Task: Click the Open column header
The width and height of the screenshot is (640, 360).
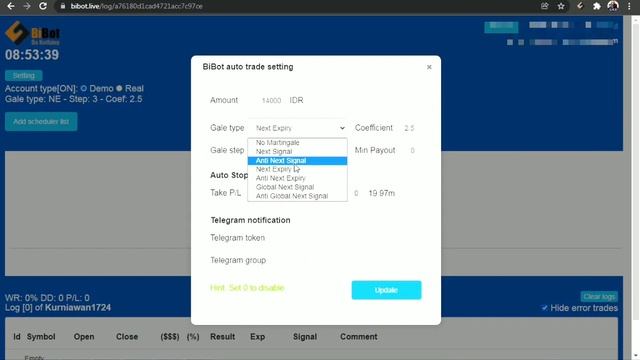Action: tap(84, 337)
